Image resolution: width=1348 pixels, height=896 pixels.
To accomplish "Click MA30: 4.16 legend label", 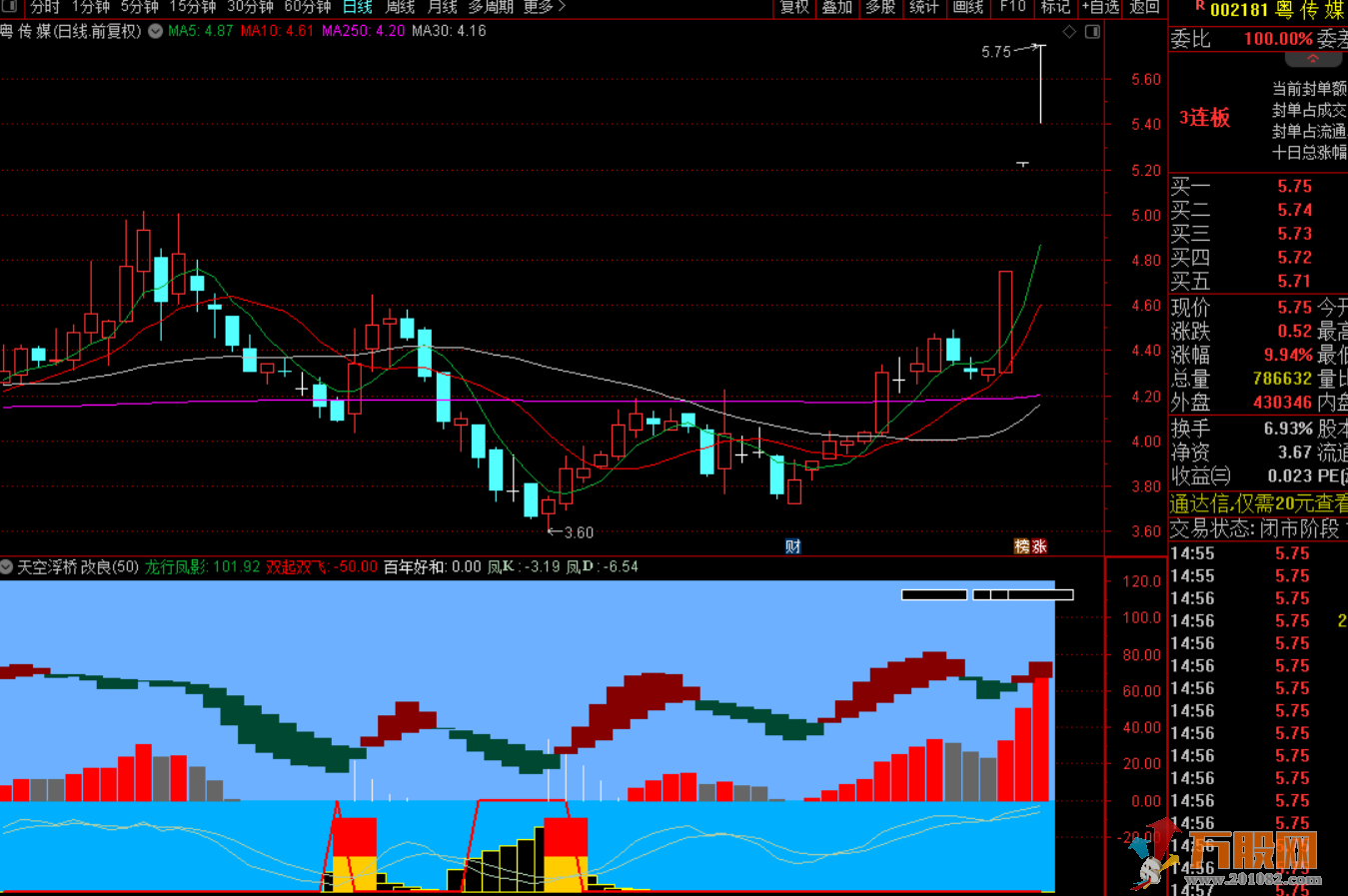I will (x=450, y=31).
